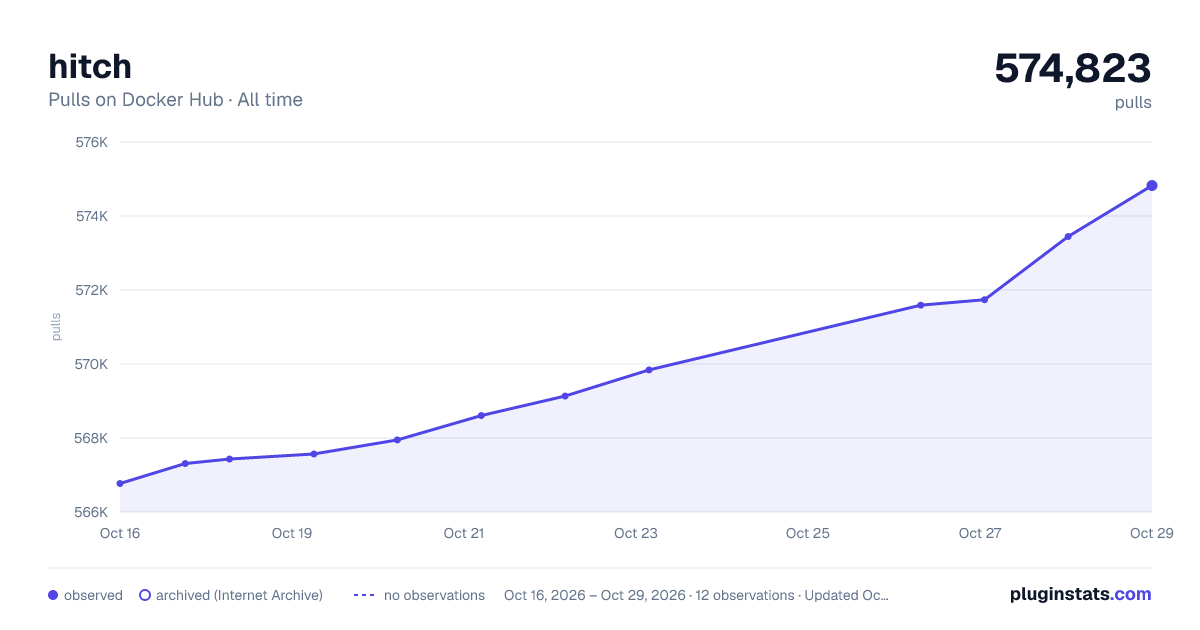Click the '572K' axis label

(x=92, y=290)
